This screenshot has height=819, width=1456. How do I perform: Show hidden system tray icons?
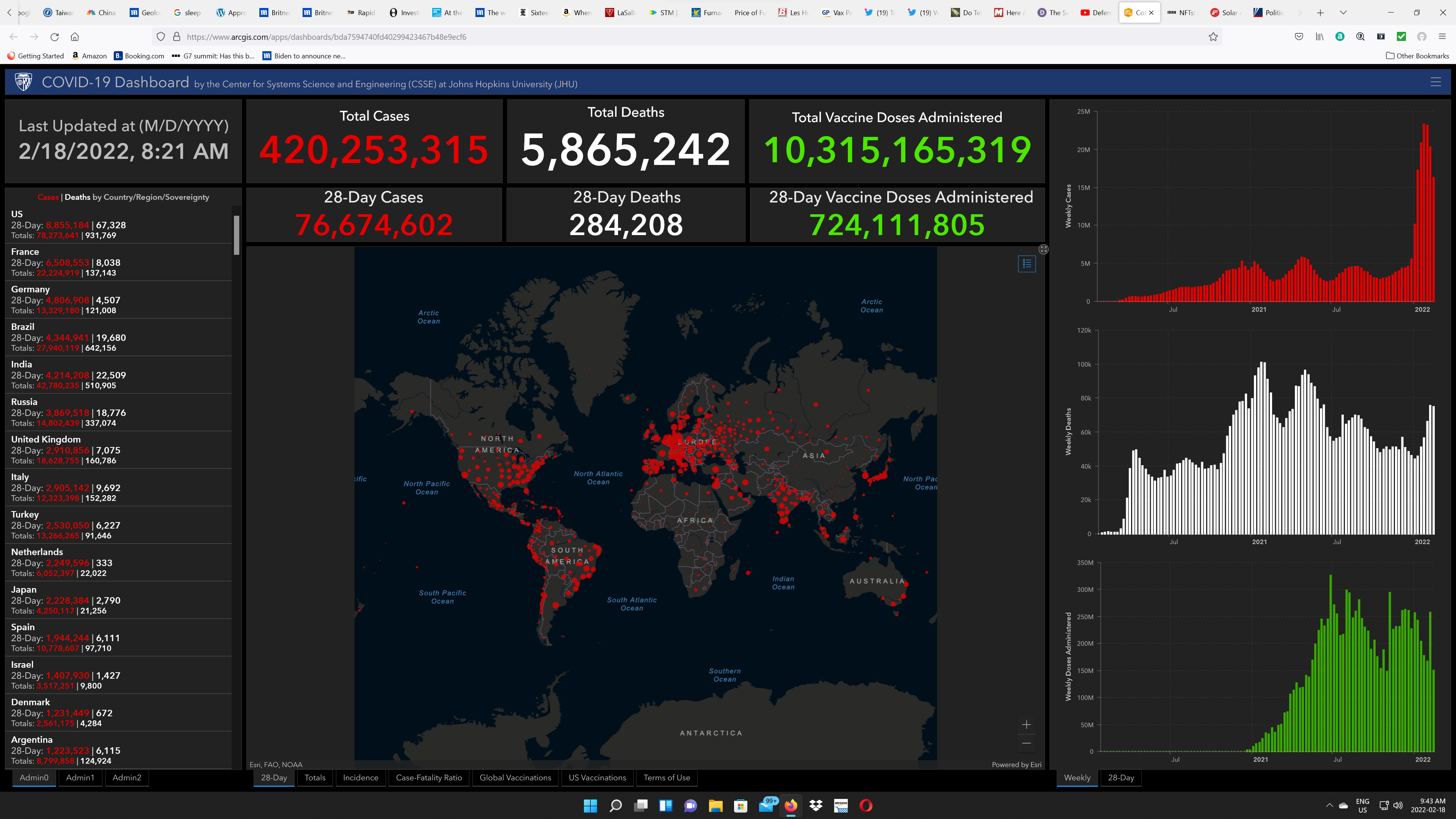tap(1329, 805)
